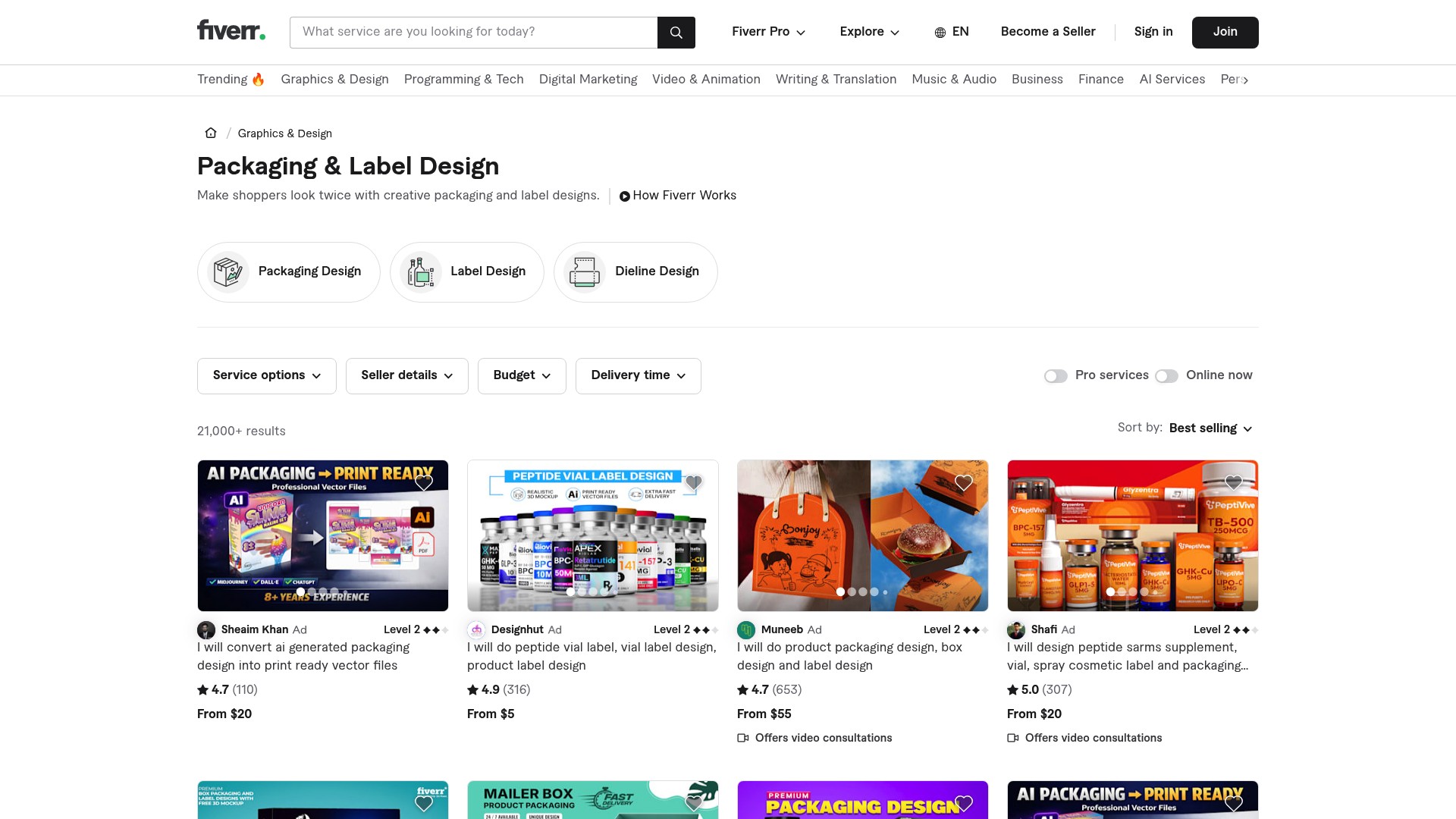Open the AI Packaging Print Ready thumbnail

323,535
